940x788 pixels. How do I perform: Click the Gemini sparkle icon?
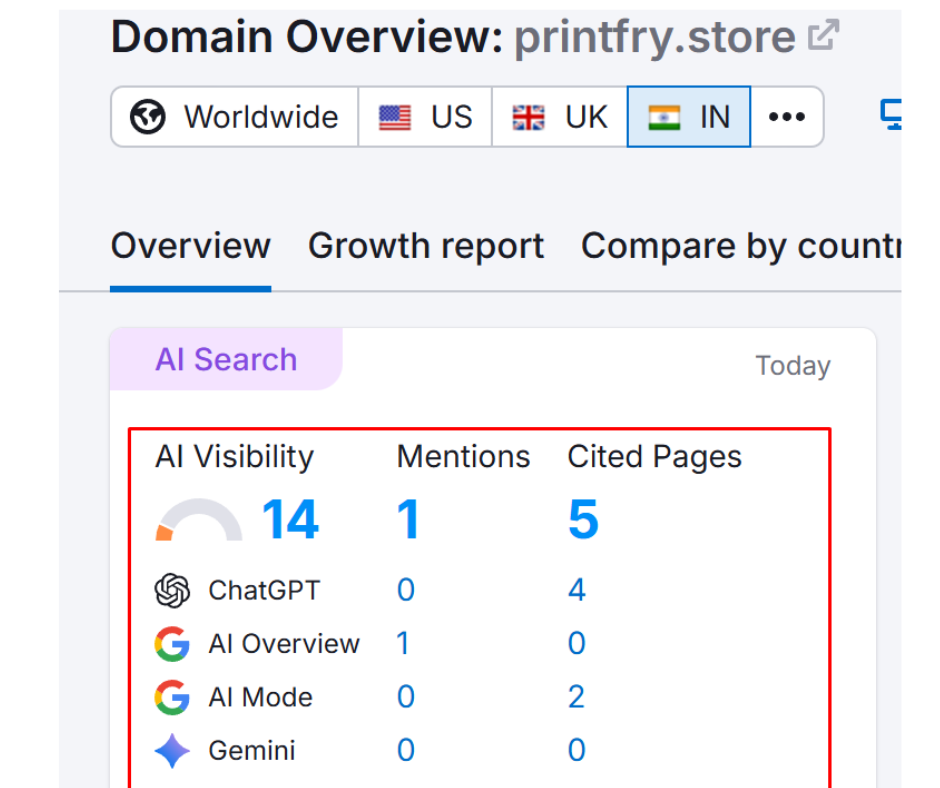tap(172, 751)
